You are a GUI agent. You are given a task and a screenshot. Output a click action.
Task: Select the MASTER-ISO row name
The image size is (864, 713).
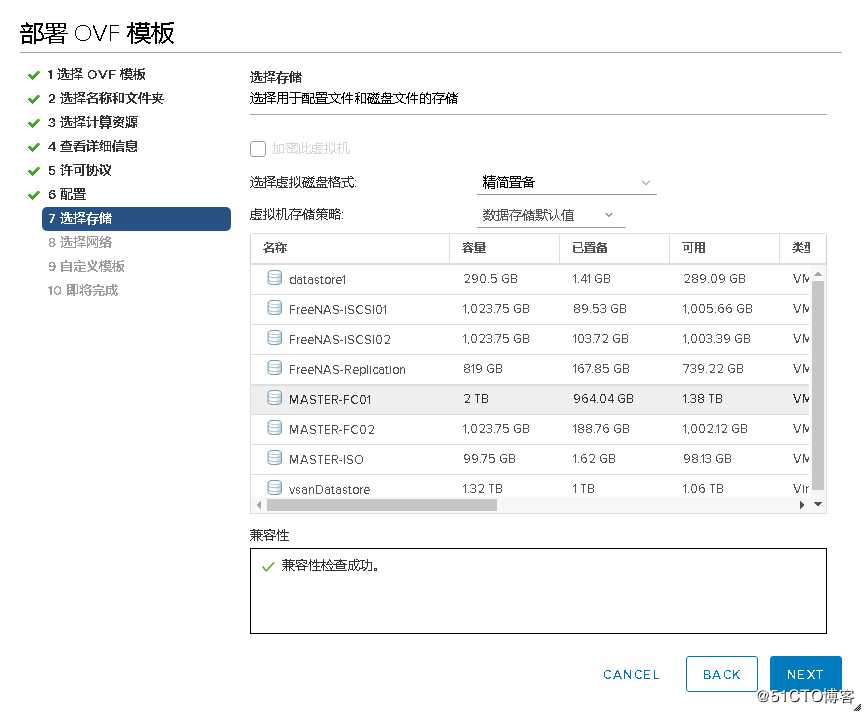pos(326,460)
